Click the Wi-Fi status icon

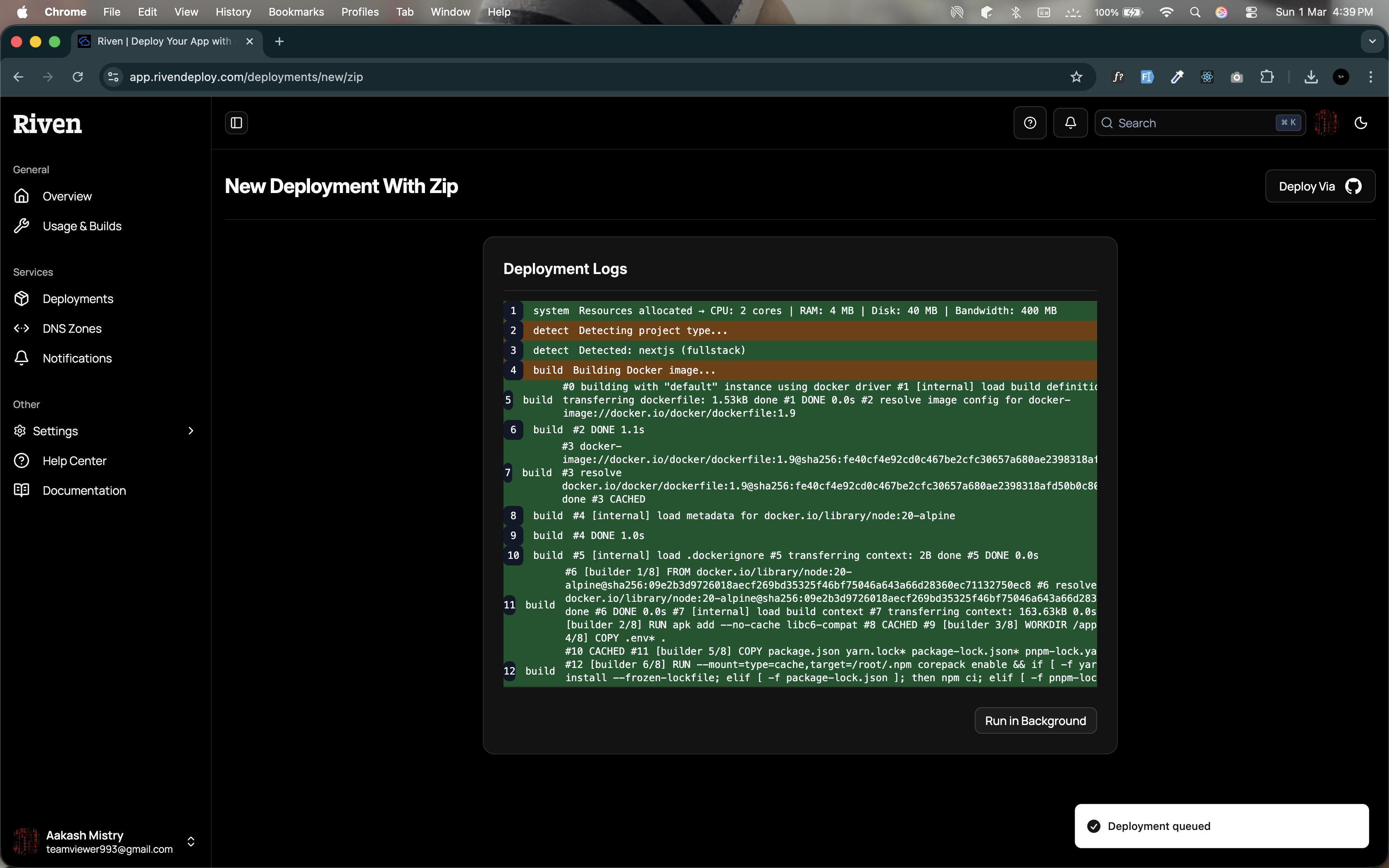(x=1166, y=12)
